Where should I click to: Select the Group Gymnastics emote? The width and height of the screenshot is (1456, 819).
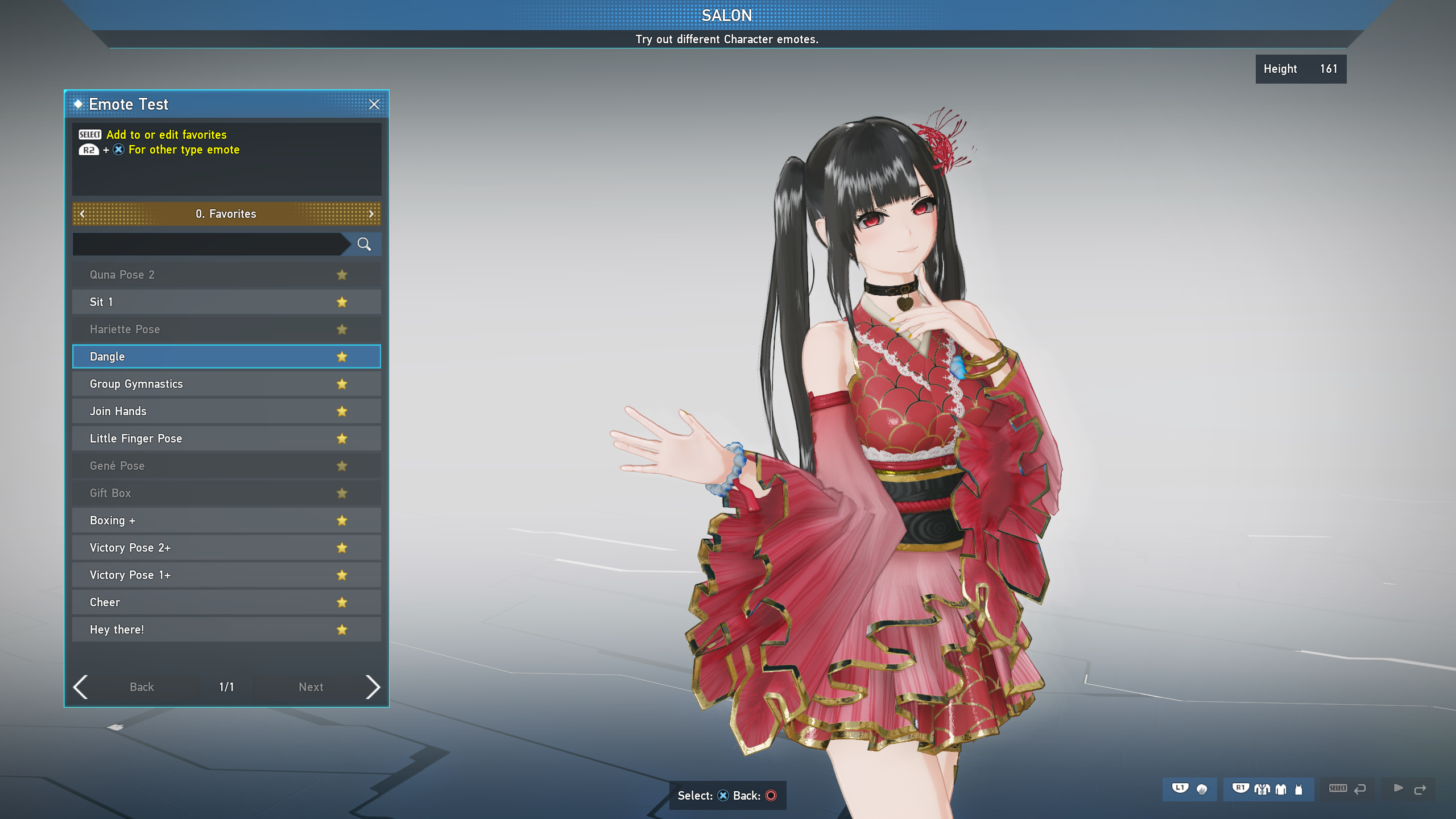pyautogui.click(x=226, y=384)
